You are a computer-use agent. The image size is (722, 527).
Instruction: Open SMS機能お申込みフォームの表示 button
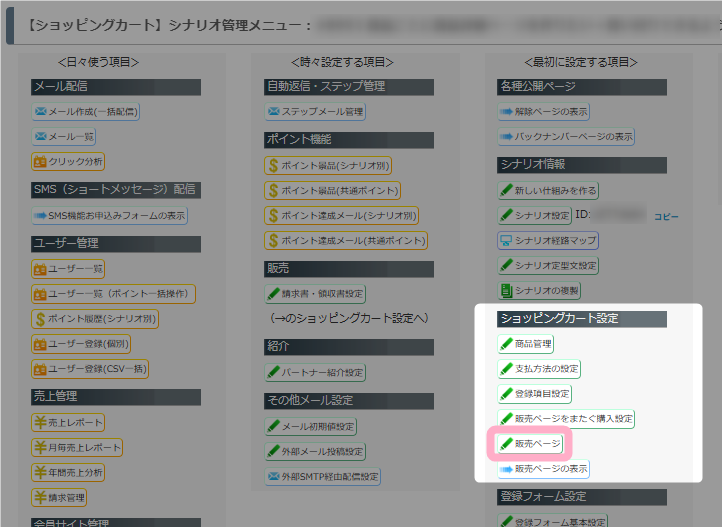110,215
